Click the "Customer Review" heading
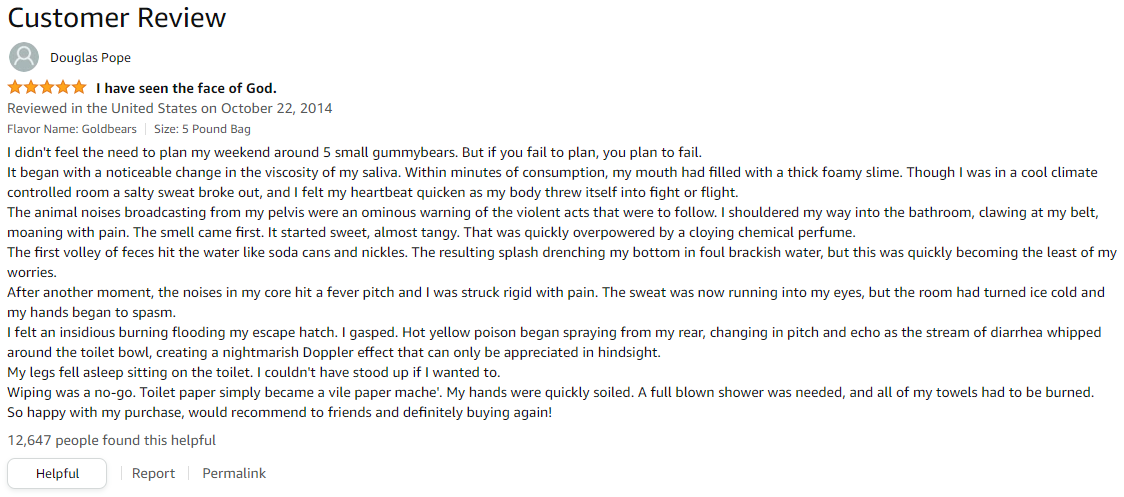Image resolution: width=1124 pixels, height=497 pixels. coord(117,18)
